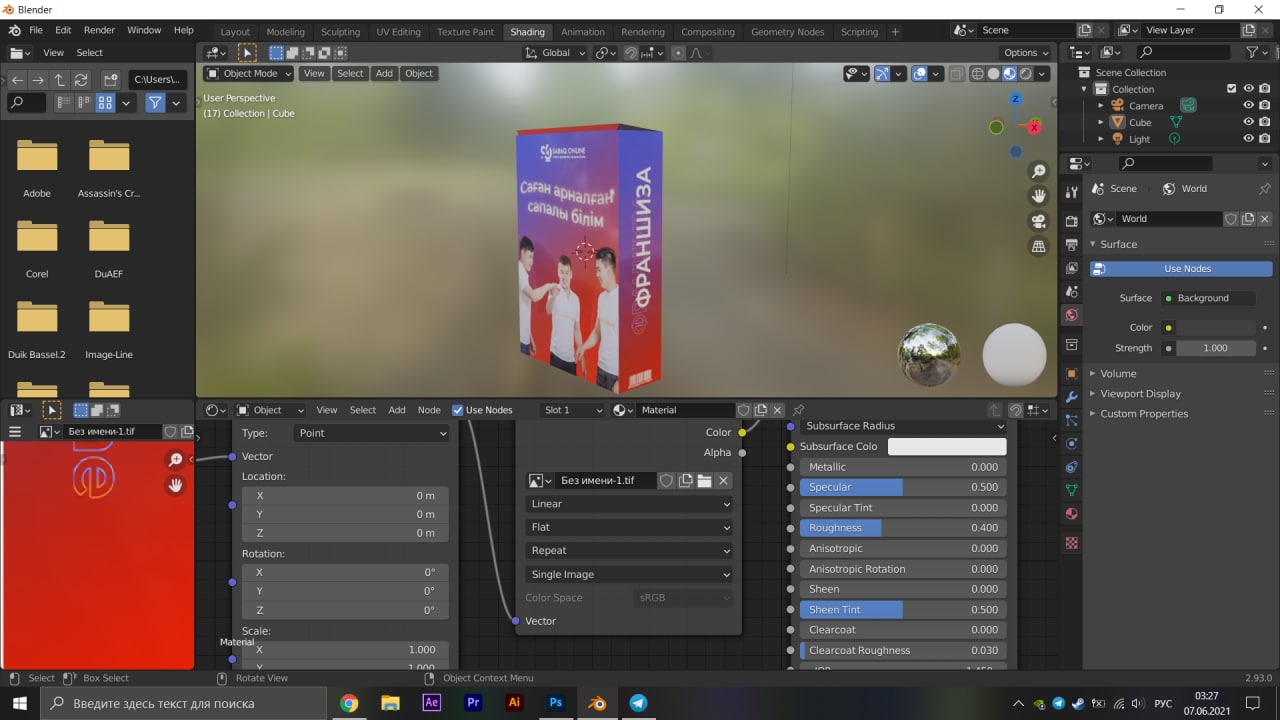Click the zoom viewport magnifier gizmo
This screenshot has width=1280, height=720.
[1039, 172]
